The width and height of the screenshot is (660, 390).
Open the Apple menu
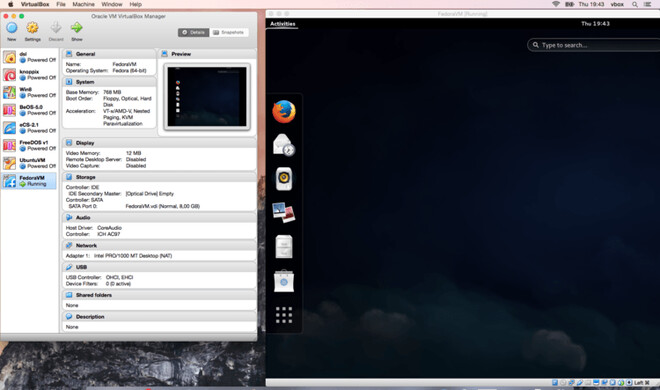click(x=10, y=4)
